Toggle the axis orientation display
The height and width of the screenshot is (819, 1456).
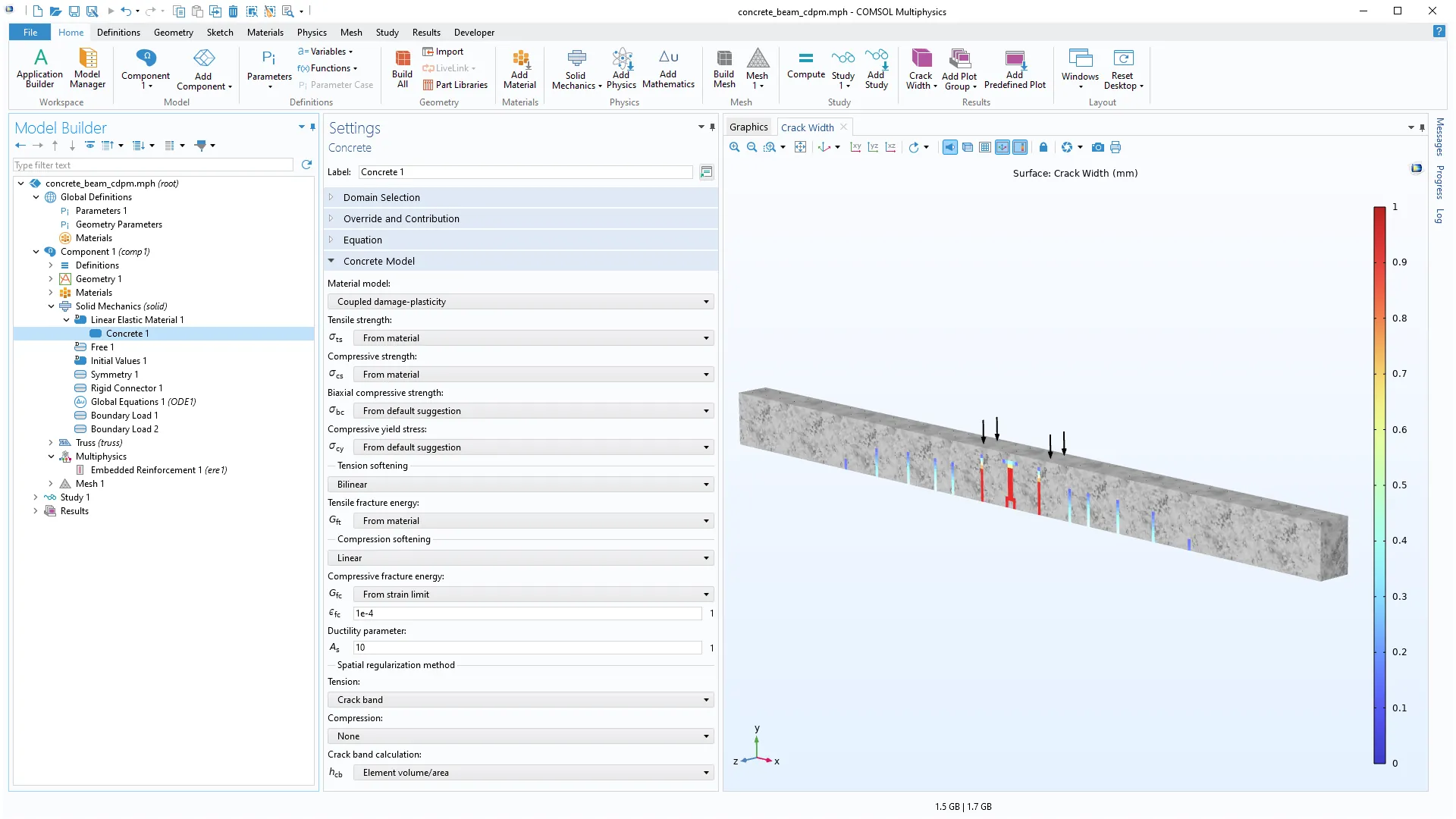(x=1003, y=147)
